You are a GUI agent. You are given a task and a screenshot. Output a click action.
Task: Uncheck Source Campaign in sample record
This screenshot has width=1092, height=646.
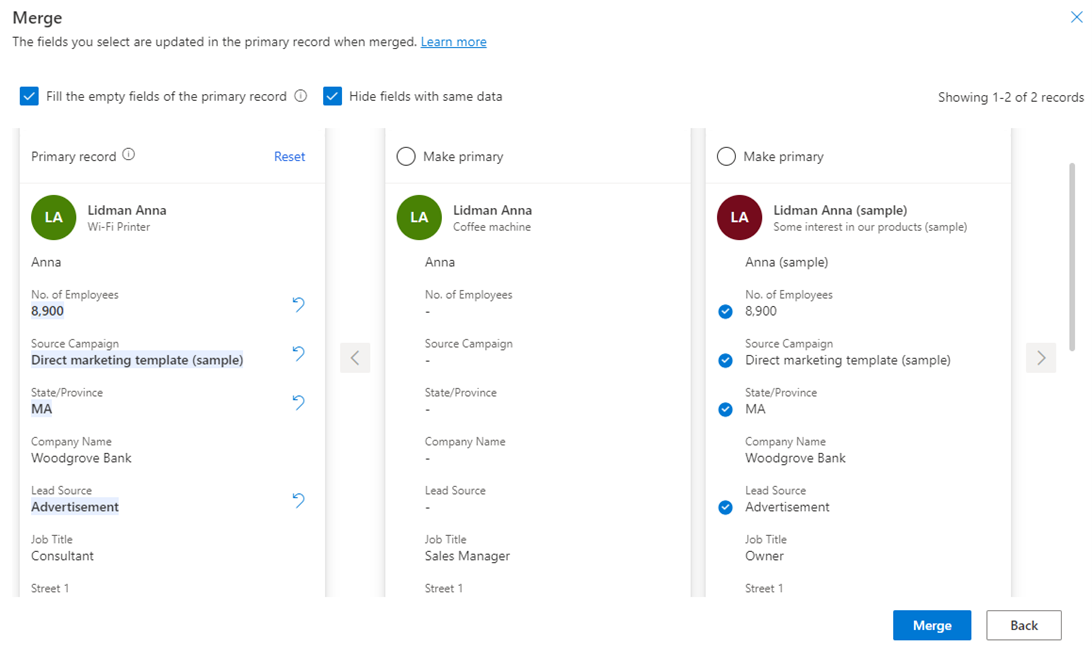click(x=726, y=360)
